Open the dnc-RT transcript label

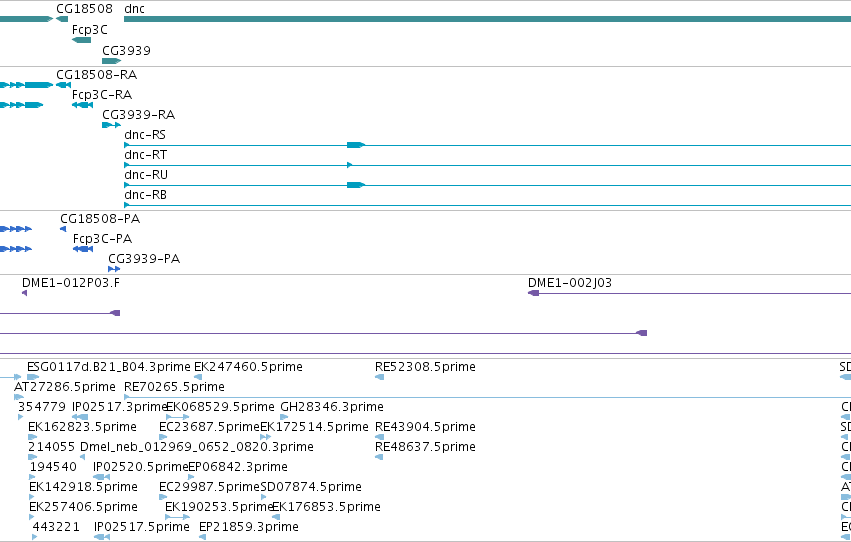(145, 155)
